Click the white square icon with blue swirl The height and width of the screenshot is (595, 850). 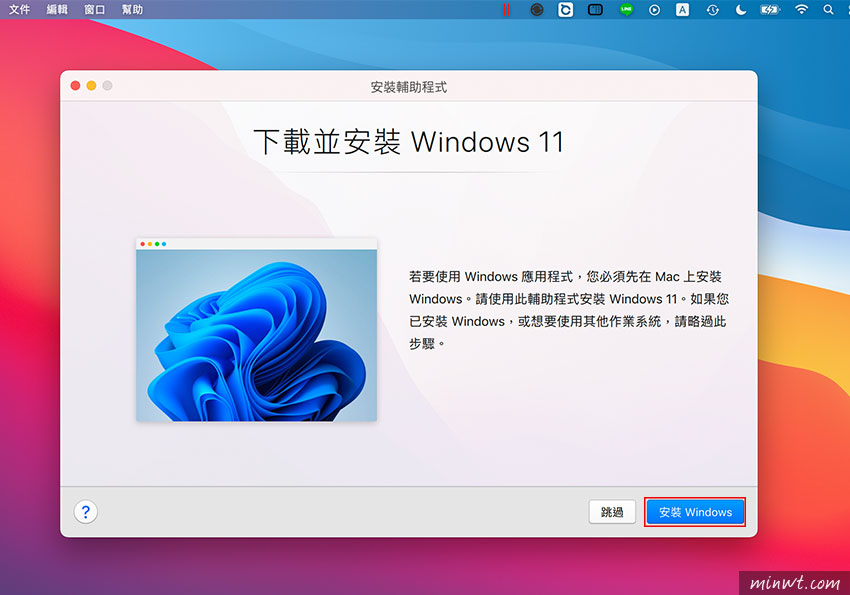[x=565, y=9]
